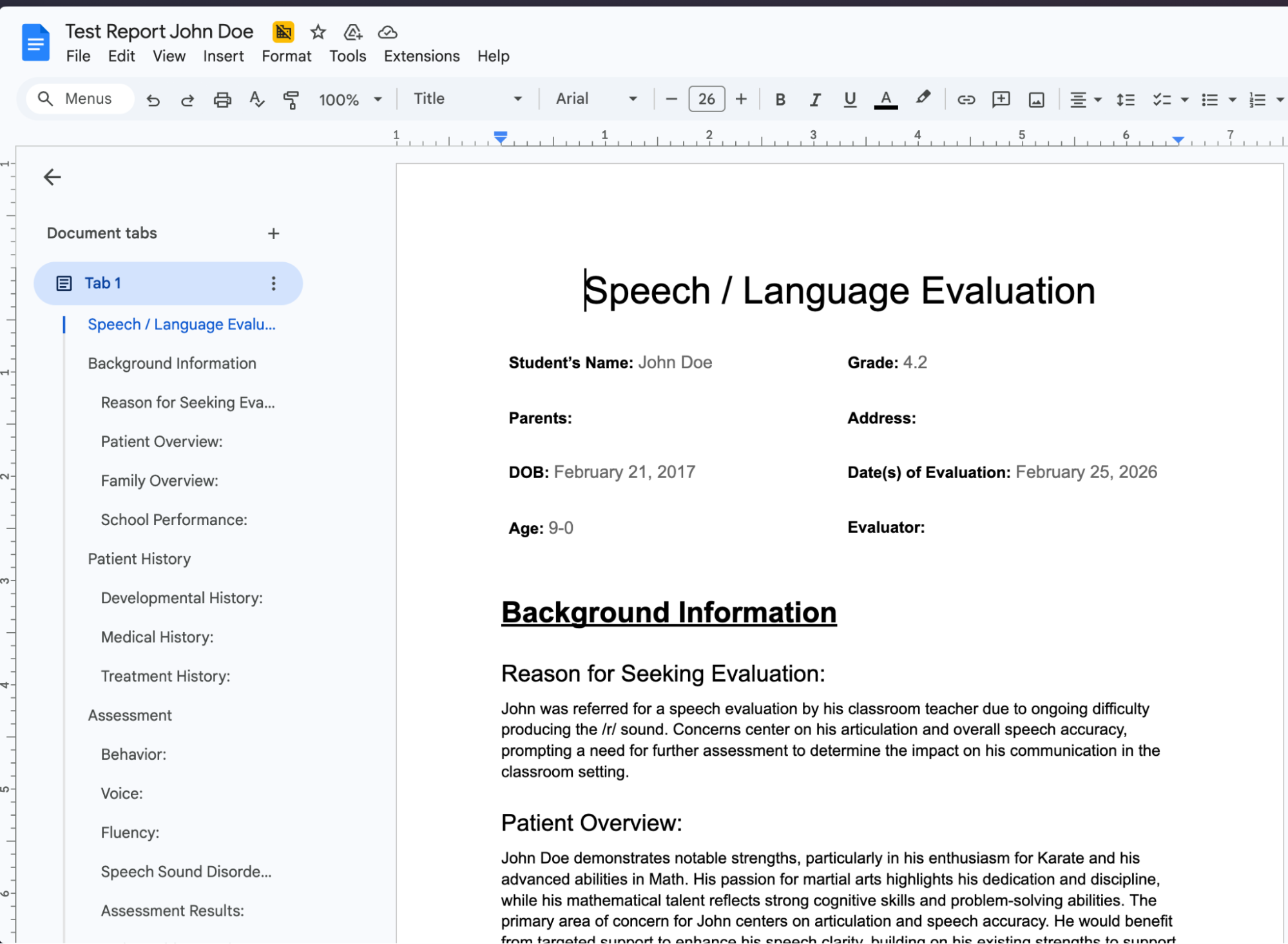Add a new document tab with the plus button
The image size is (1288, 944).
pos(273,233)
